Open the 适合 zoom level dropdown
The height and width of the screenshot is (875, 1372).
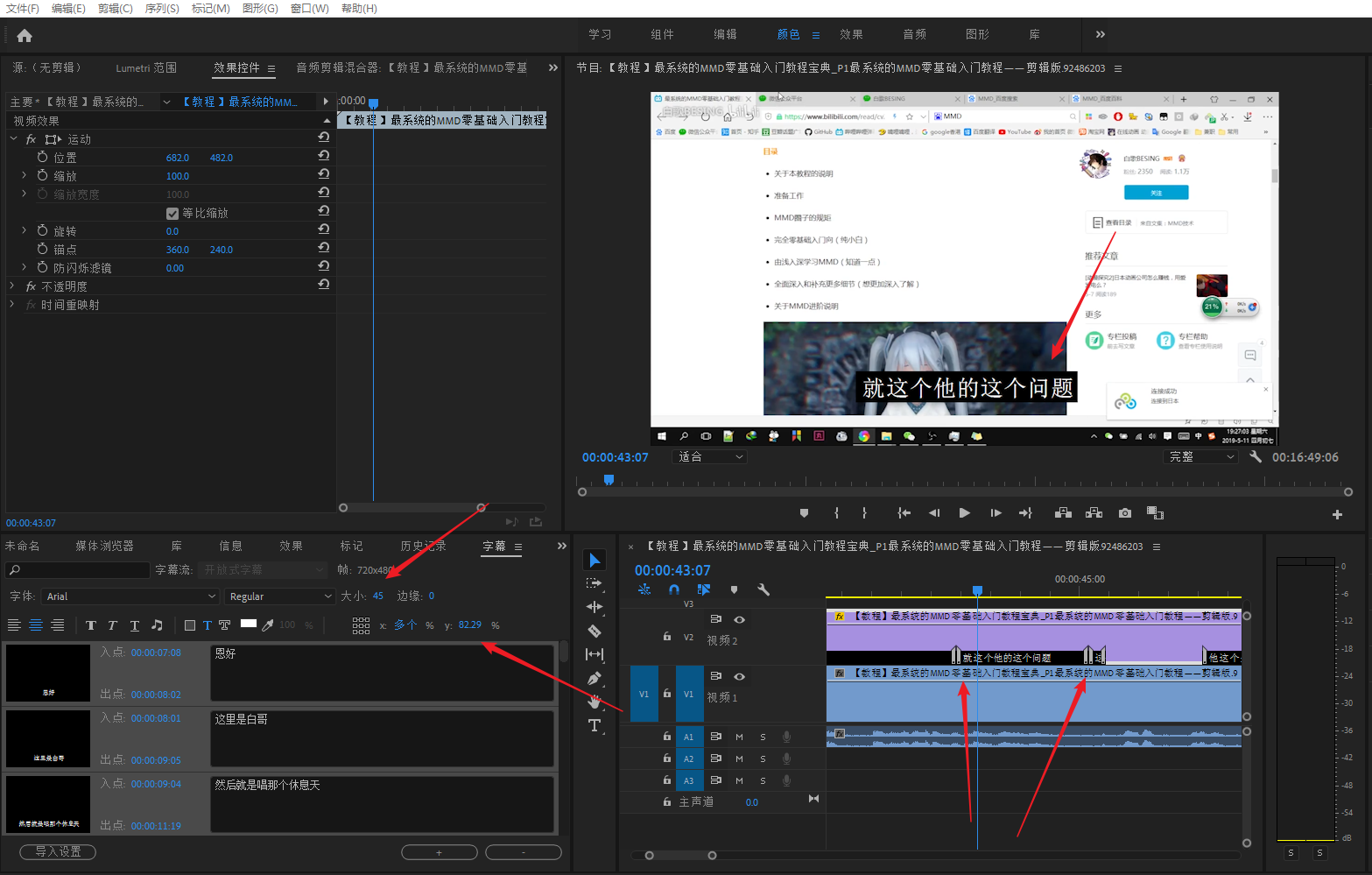pyautogui.click(x=709, y=457)
